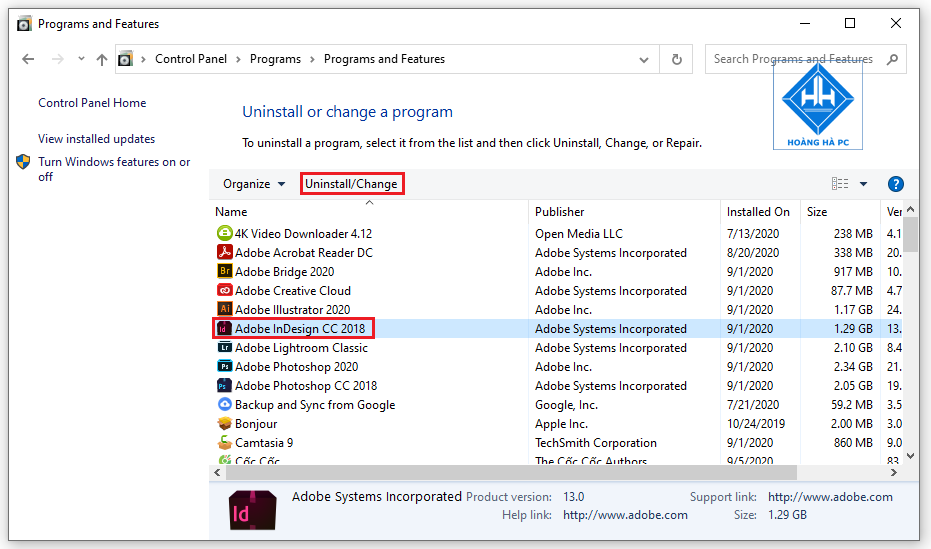Click the Bonjour package icon

click(x=224, y=423)
